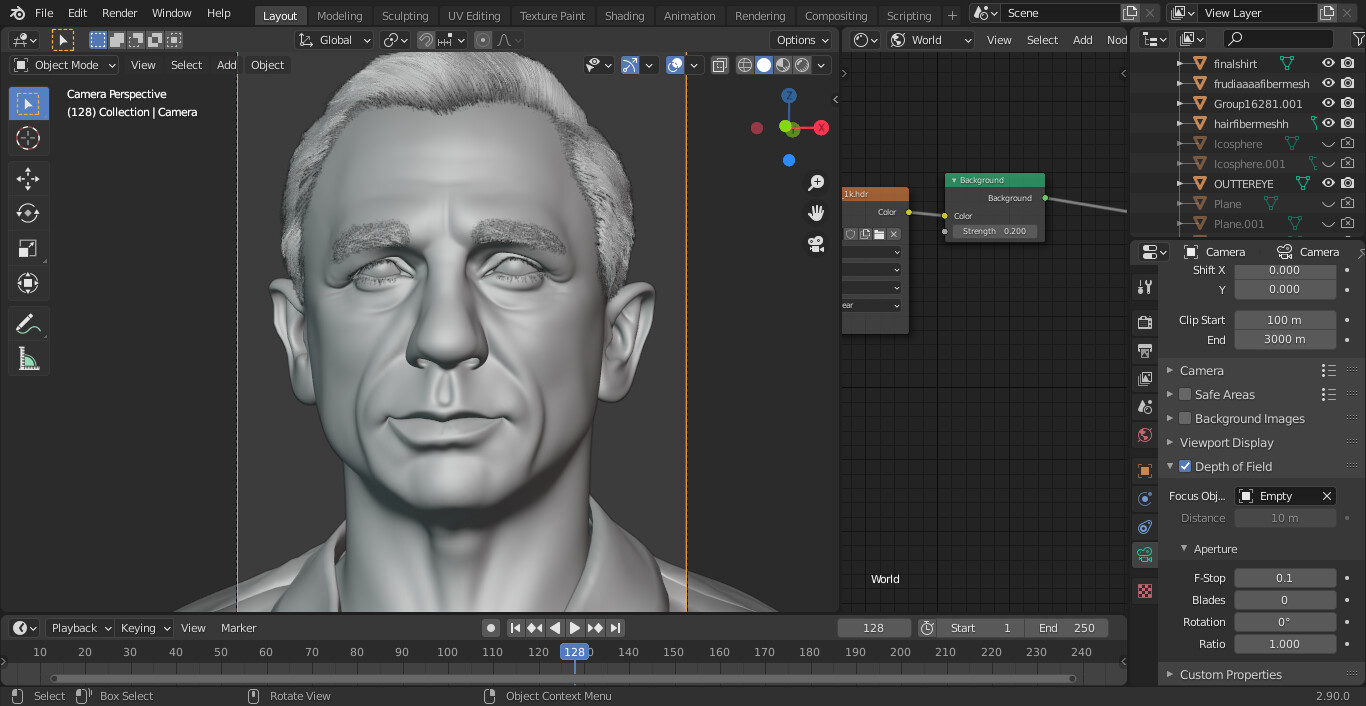Click the auto keying record button

tap(491, 628)
